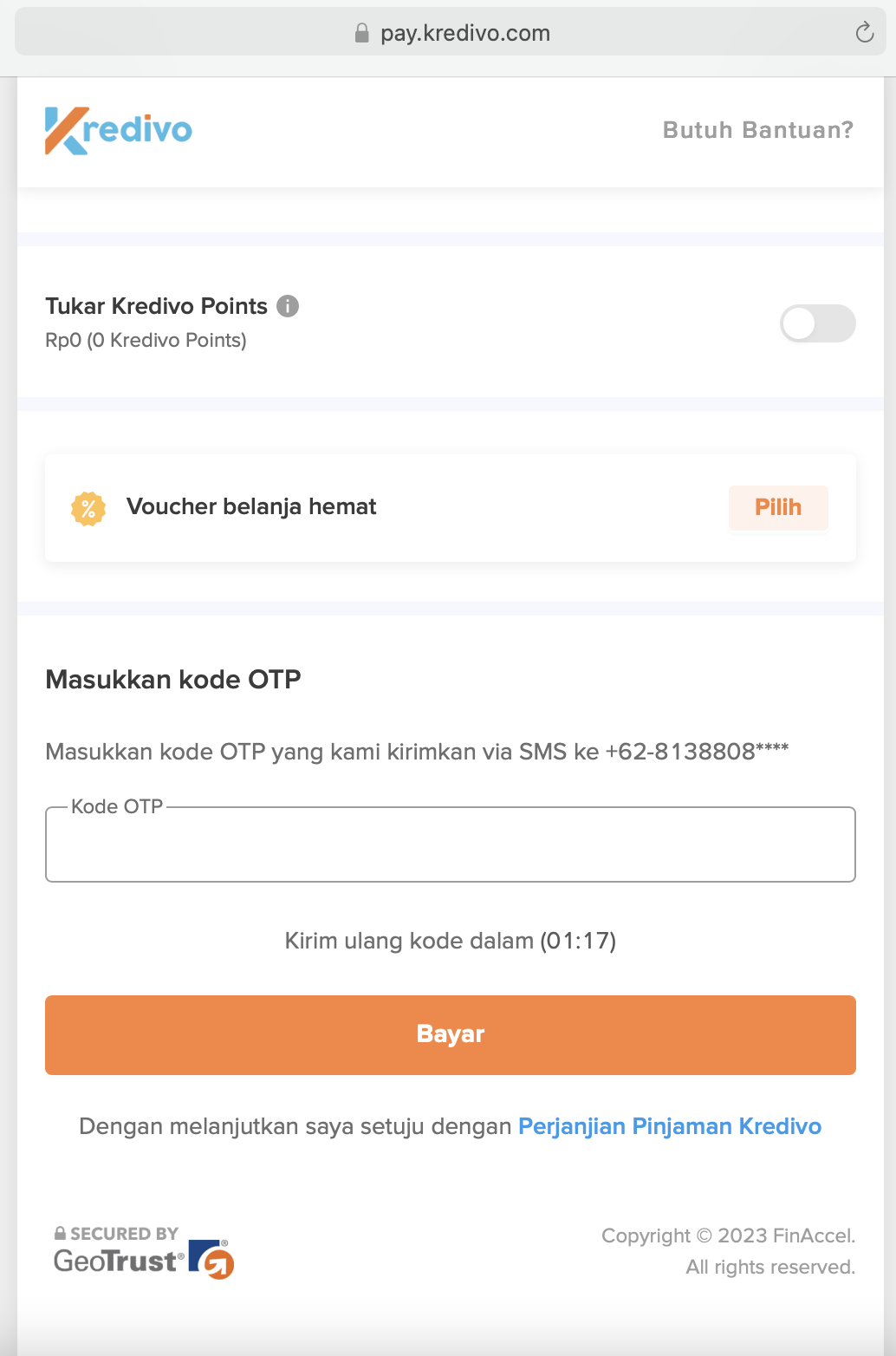Enable the Tukar Kredivo Points switch
The image size is (896, 1356).
tap(817, 323)
